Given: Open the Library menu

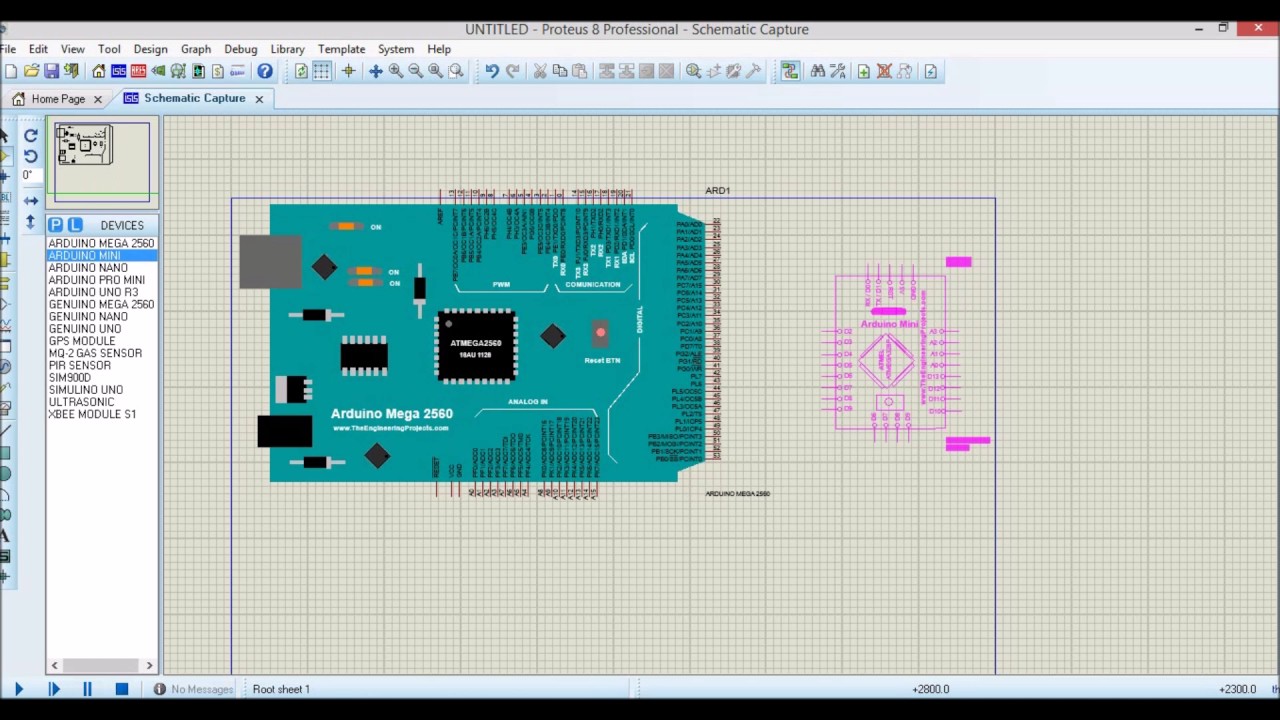Looking at the screenshot, I should (x=287, y=49).
